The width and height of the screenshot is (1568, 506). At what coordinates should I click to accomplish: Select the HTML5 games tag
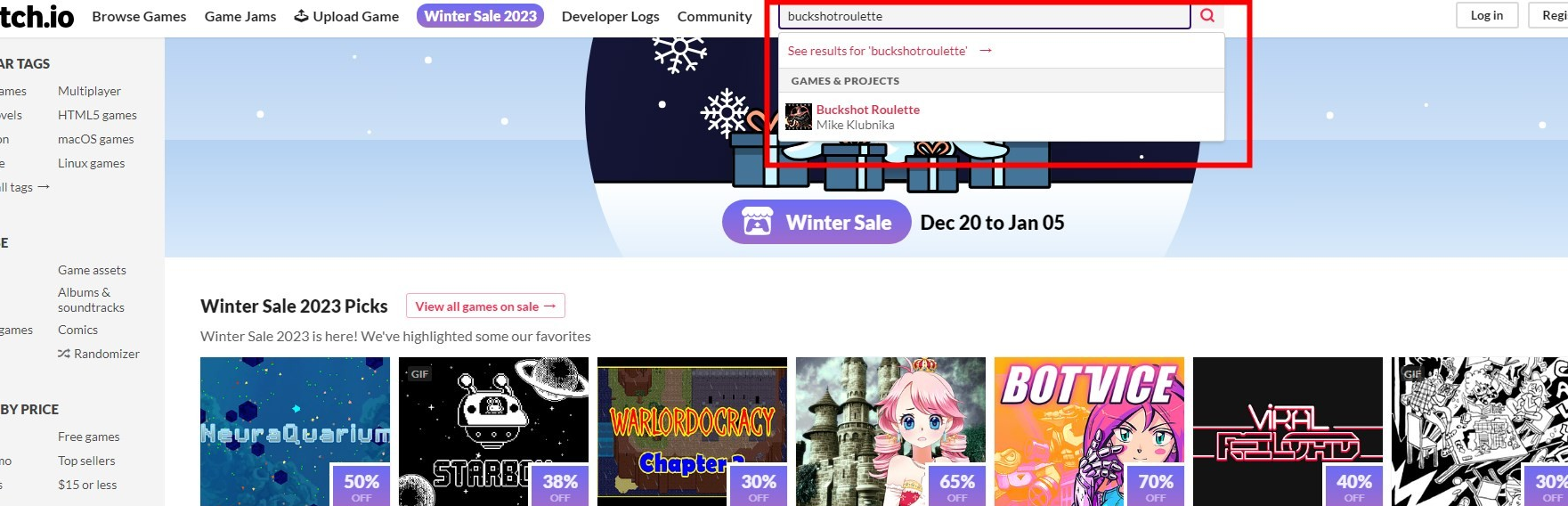97,115
